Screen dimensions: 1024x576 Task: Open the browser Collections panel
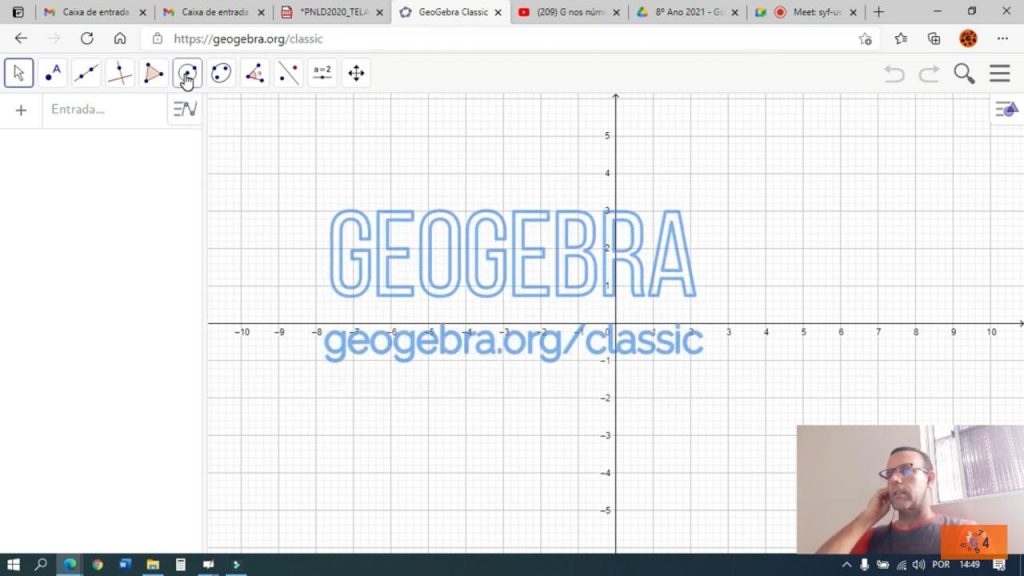tap(934, 39)
